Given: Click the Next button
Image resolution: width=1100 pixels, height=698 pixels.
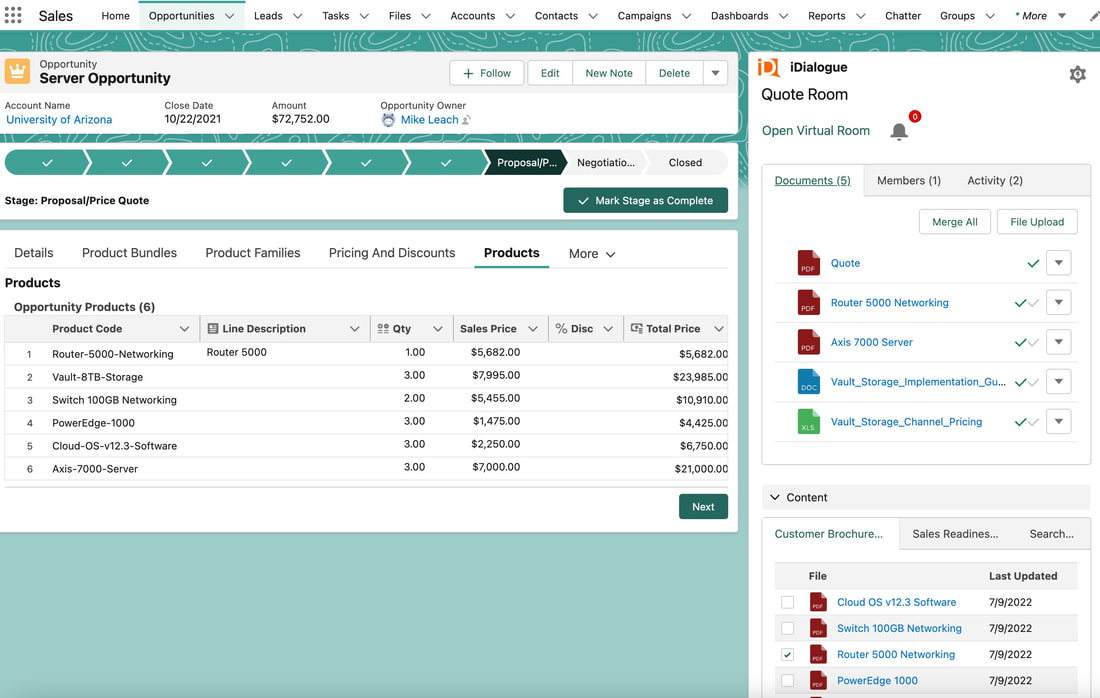Looking at the screenshot, I should tap(703, 506).
